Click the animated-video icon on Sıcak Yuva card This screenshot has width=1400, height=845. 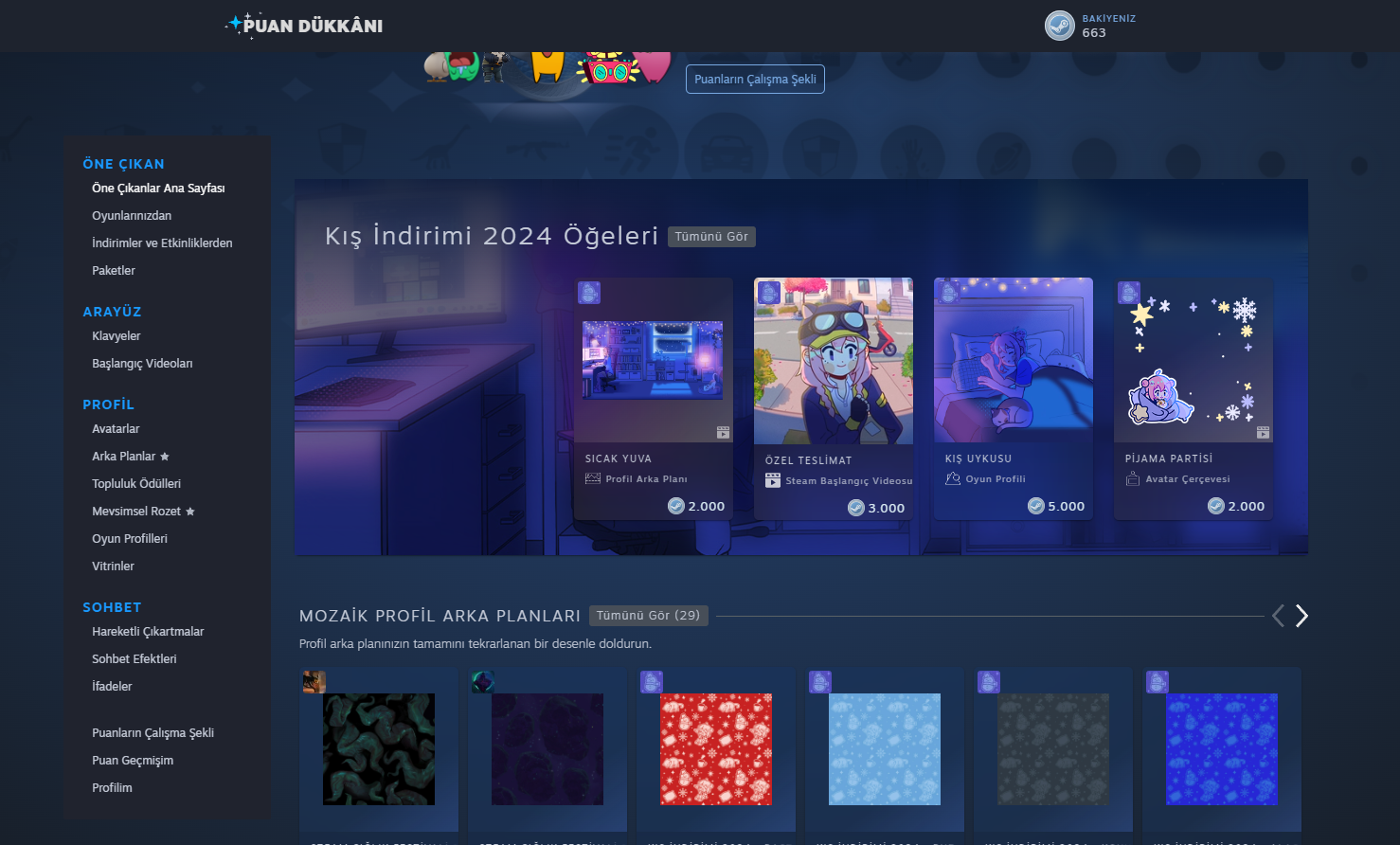tap(723, 432)
